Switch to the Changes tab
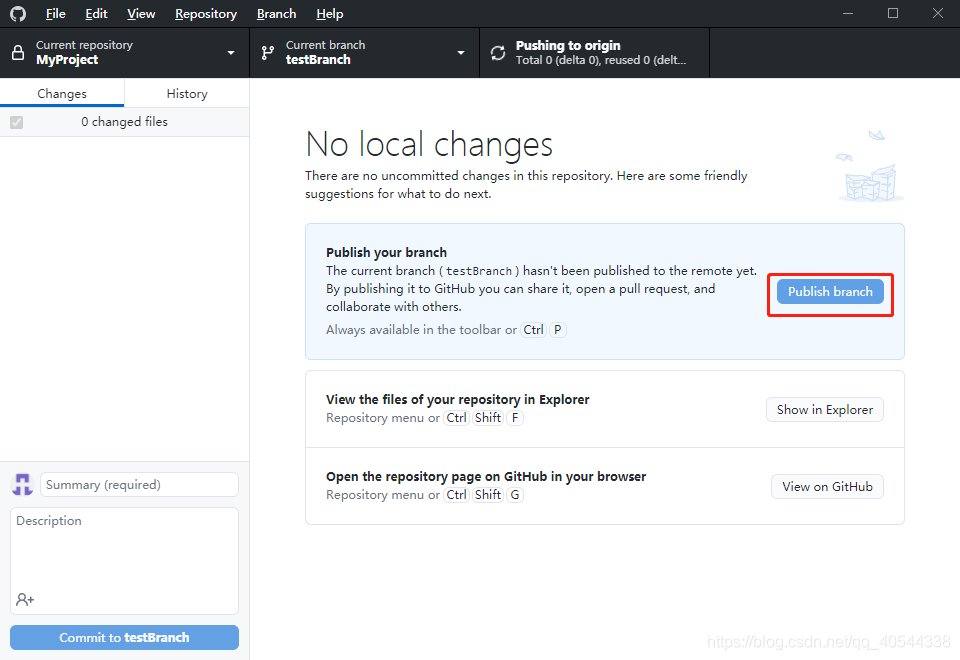The height and width of the screenshot is (660, 960). click(62, 93)
